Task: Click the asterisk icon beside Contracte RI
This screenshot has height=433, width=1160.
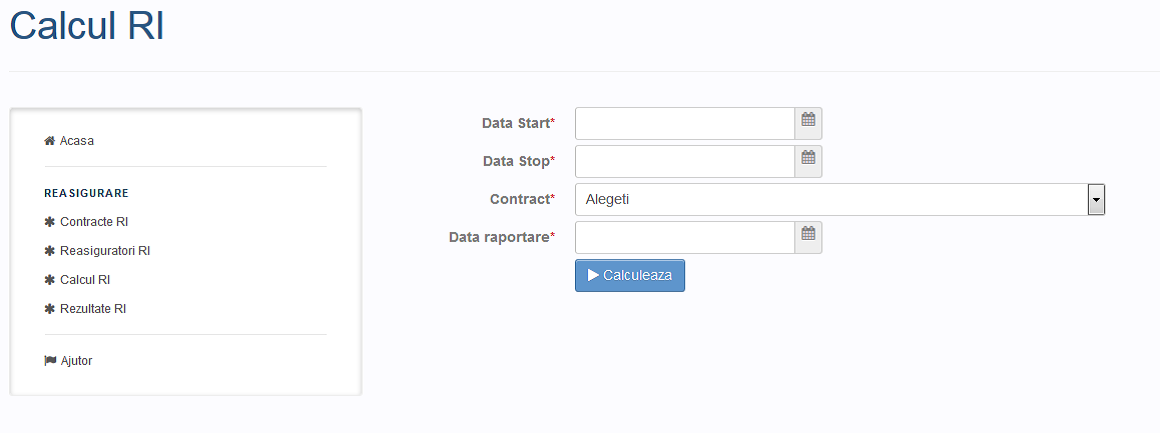Action: coord(50,221)
